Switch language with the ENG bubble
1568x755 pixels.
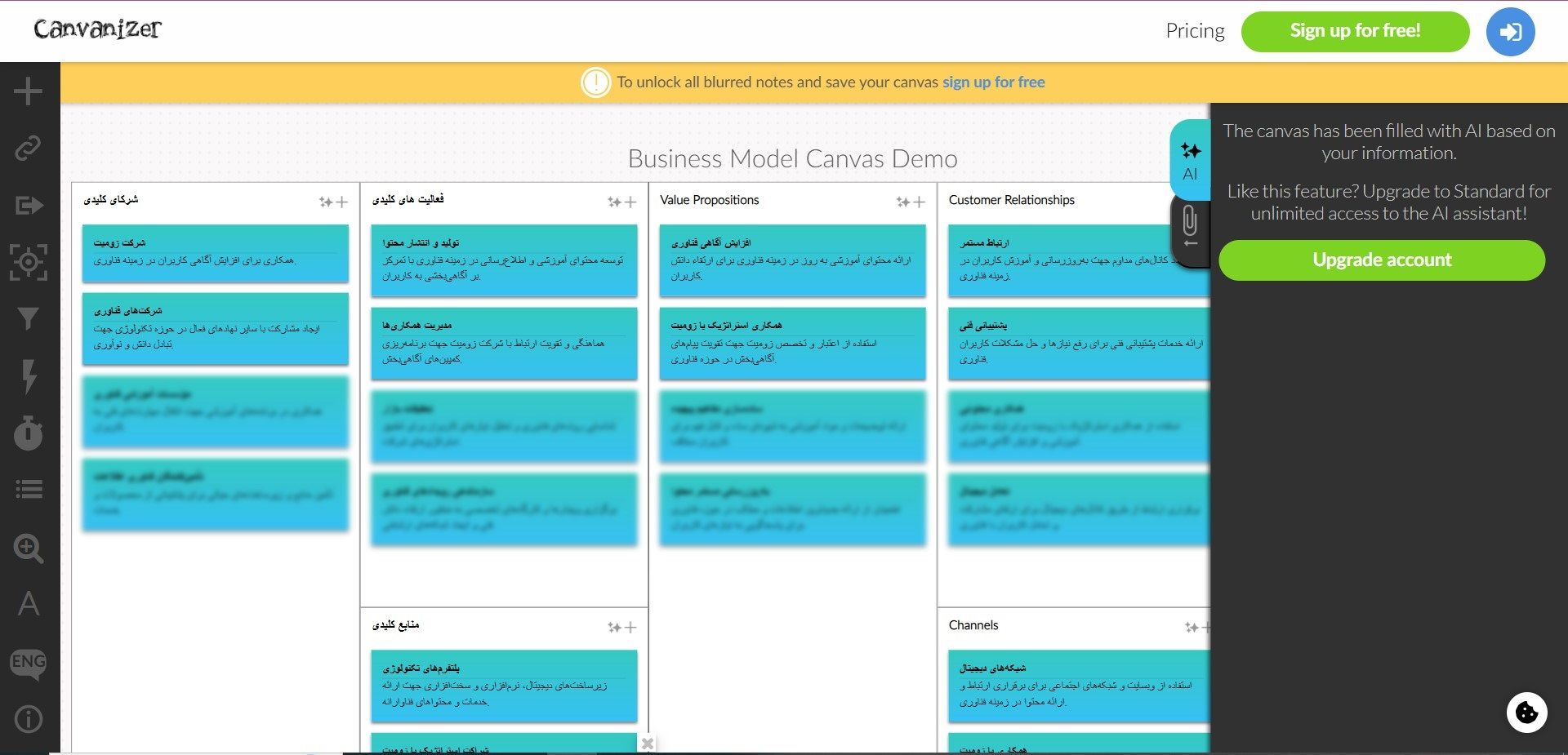pyautogui.click(x=29, y=663)
